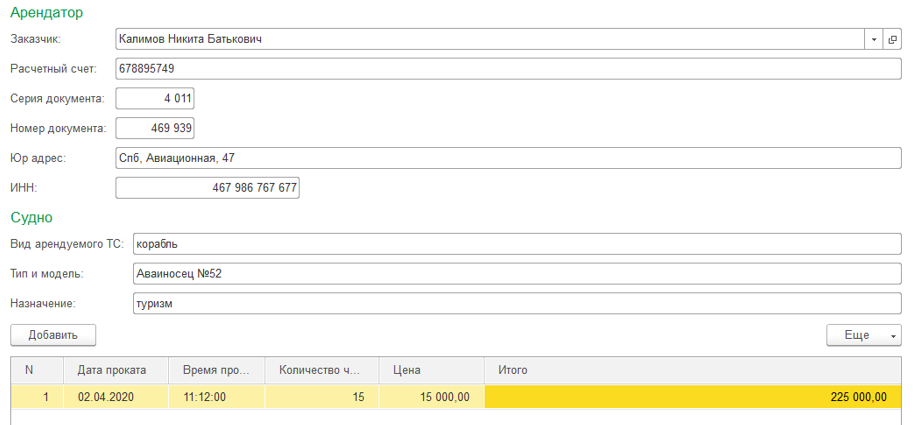916x425 pixels.
Task: Select the total cell 225 000,00
Action: (693, 397)
